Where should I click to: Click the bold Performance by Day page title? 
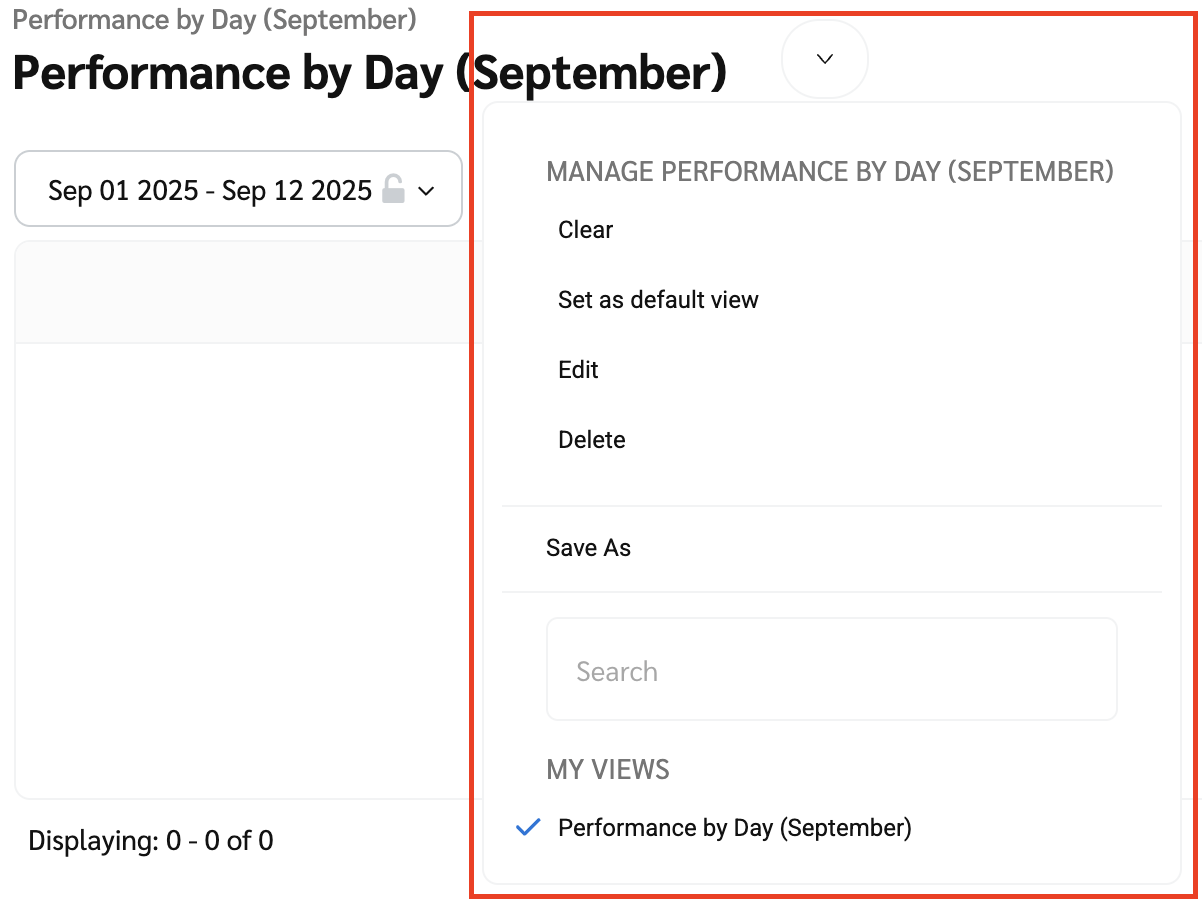coord(240,72)
